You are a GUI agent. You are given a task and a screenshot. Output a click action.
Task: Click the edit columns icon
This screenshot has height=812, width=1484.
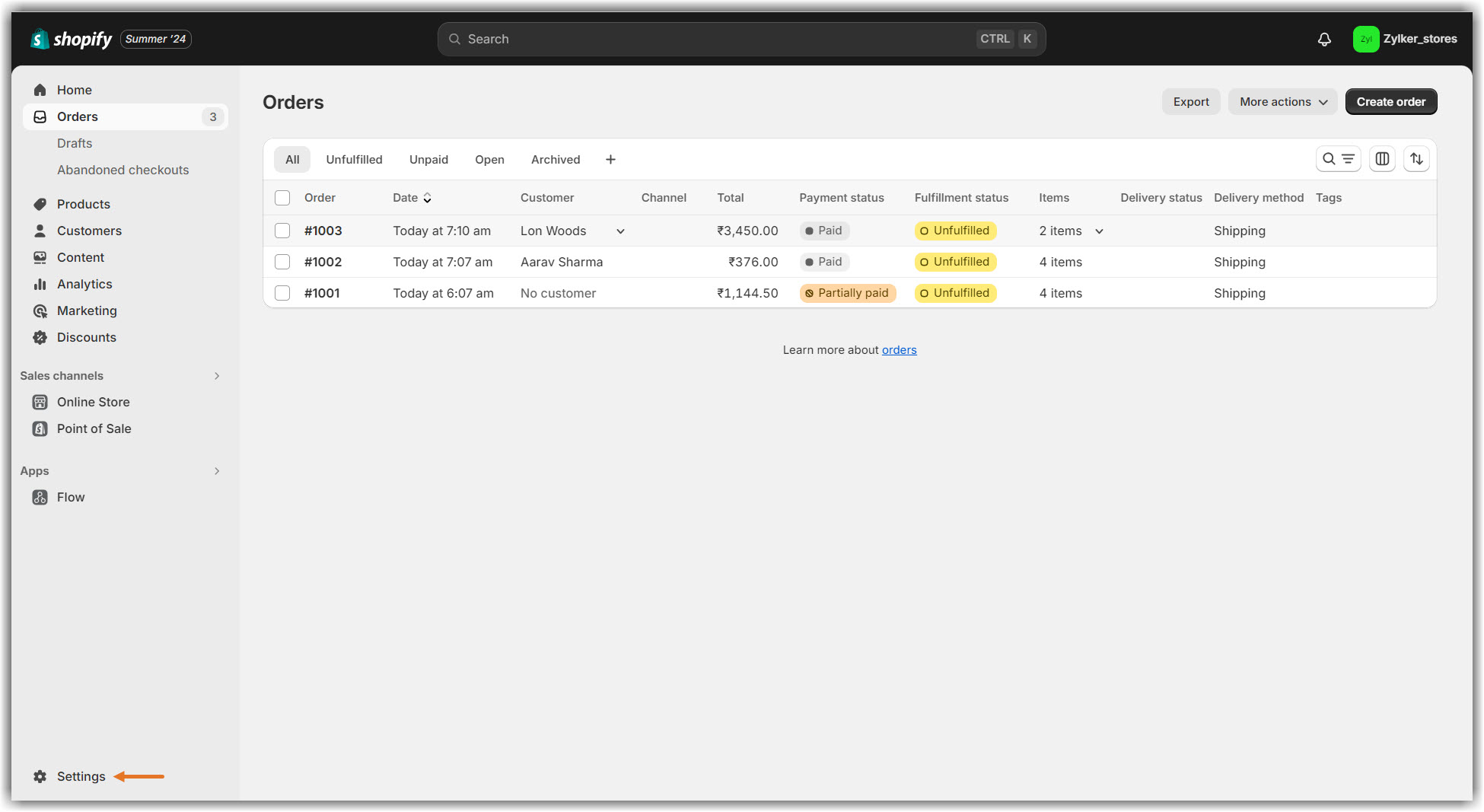(x=1382, y=159)
